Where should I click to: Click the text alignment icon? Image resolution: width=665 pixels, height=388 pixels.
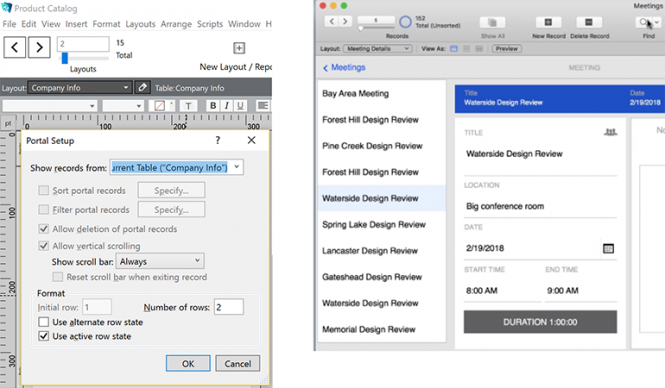click(x=263, y=106)
